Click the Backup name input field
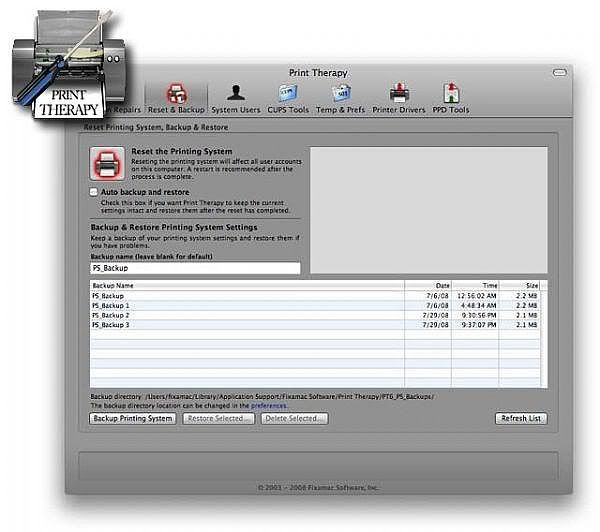The width and height of the screenshot is (600, 532). click(x=195, y=268)
